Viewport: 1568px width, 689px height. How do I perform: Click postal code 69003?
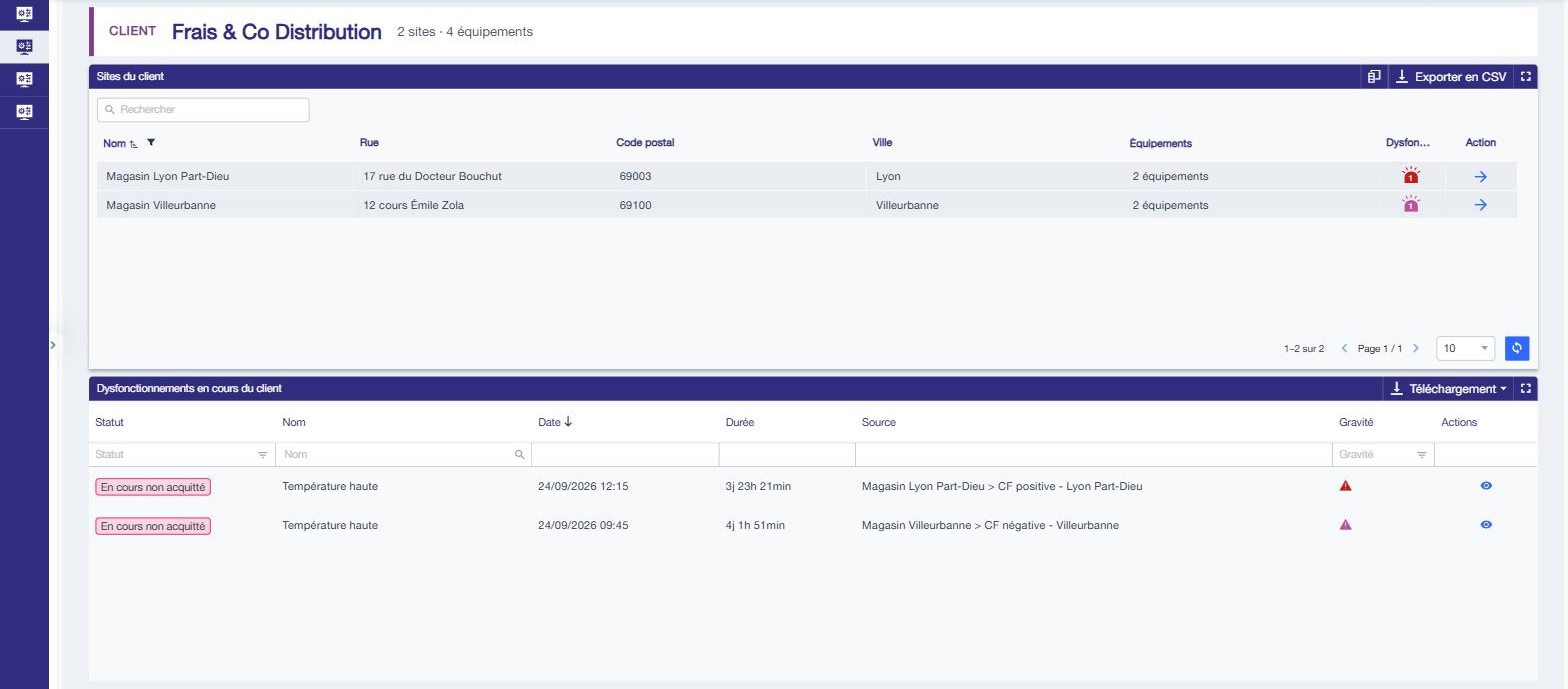click(x=635, y=176)
